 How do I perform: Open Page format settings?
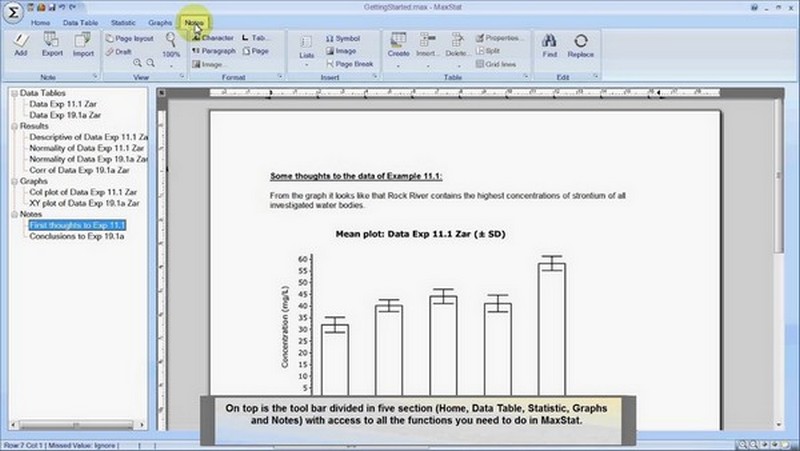coord(256,51)
